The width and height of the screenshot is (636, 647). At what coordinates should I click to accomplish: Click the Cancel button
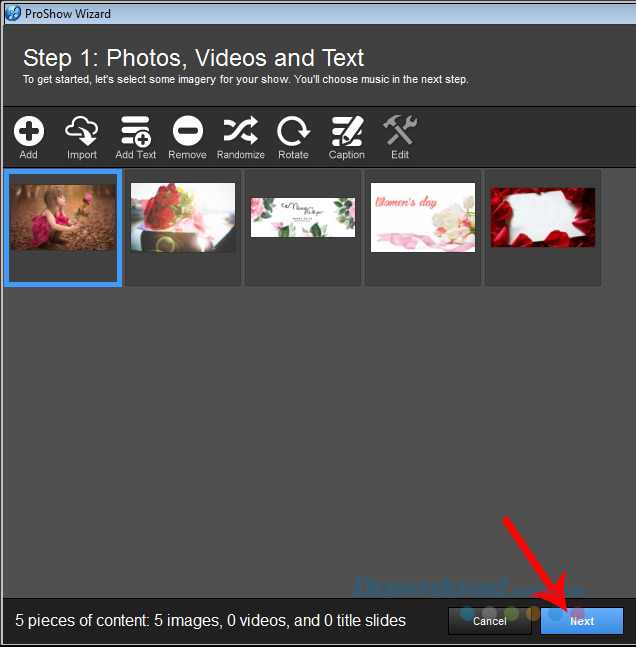tap(489, 621)
